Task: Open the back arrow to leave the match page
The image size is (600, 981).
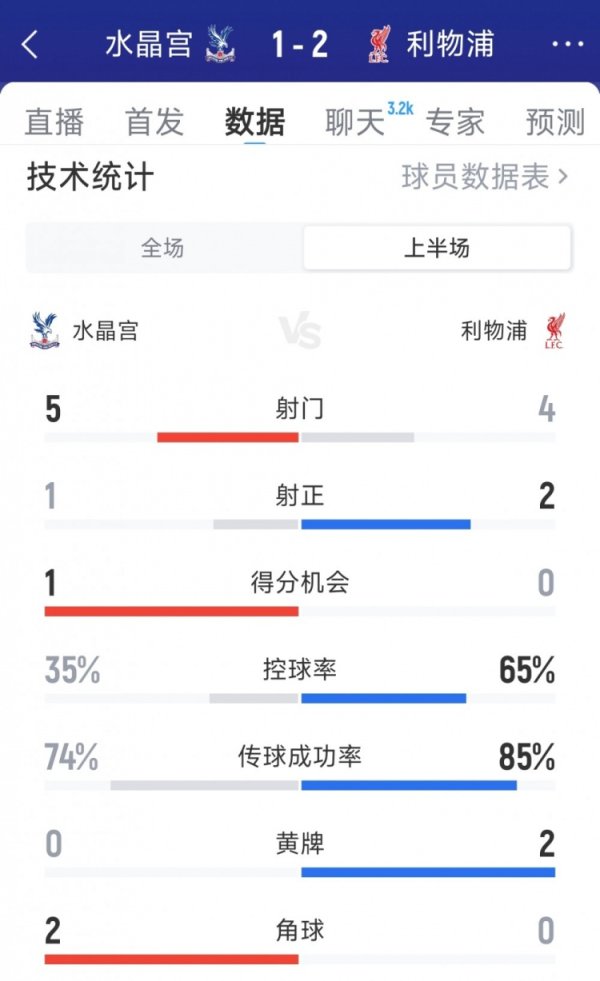Action: pos(28,44)
